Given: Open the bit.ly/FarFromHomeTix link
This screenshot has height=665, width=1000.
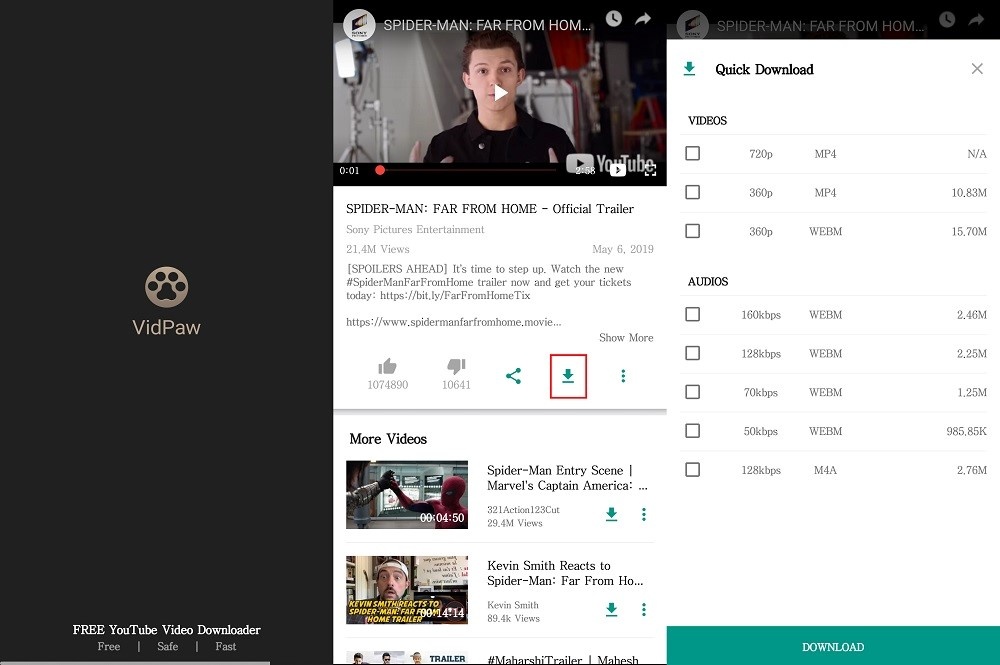Looking at the screenshot, I should coord(455,296).
